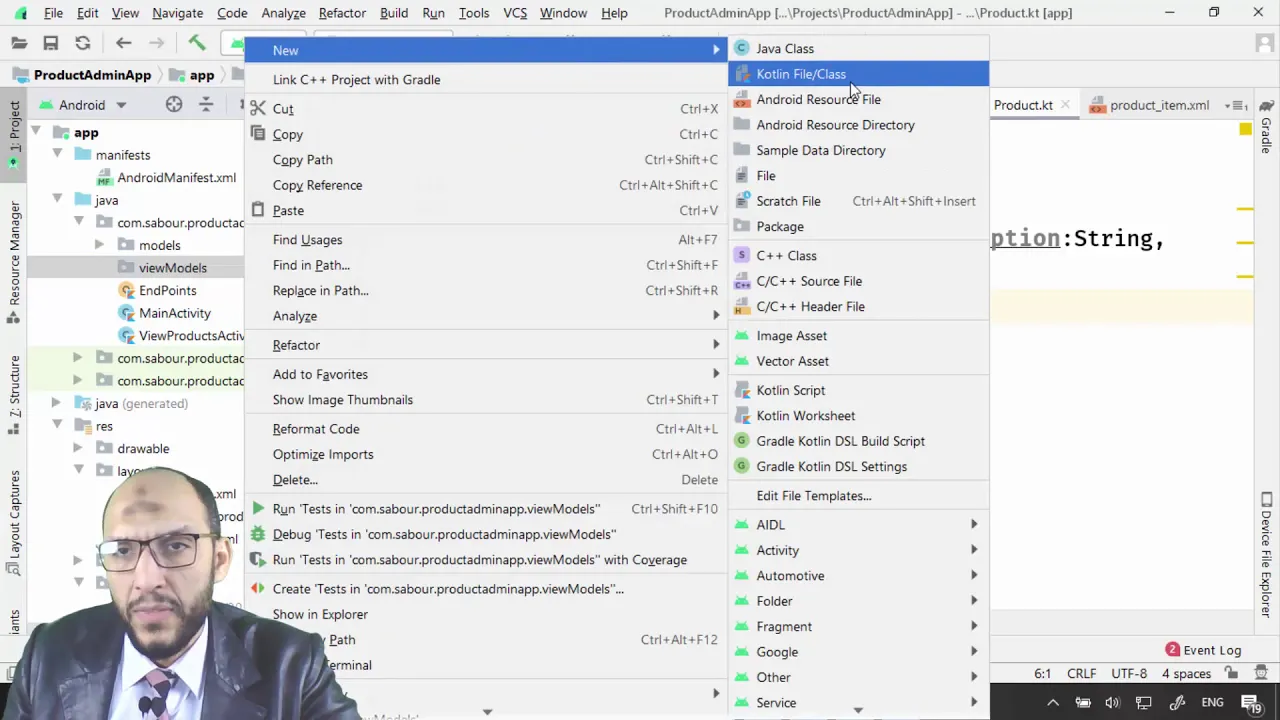This screenshot has height=720, width=1280.
Task: Click the 6:1 cursor position indicator
Action: (1042, 674)
